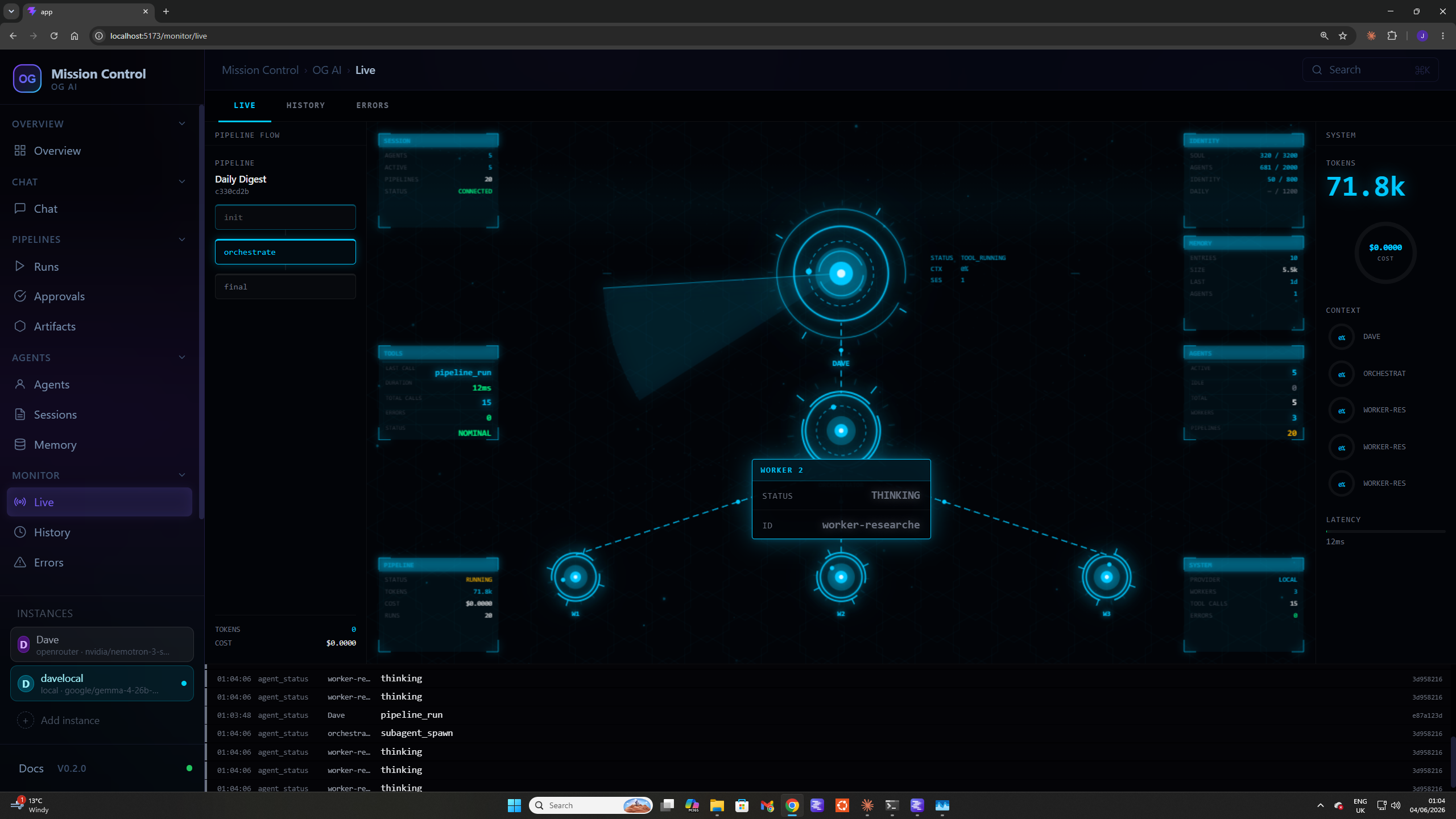1456x819 pixels.
Task: Click the 71.8k tokens value
Action: [1366, 187]
